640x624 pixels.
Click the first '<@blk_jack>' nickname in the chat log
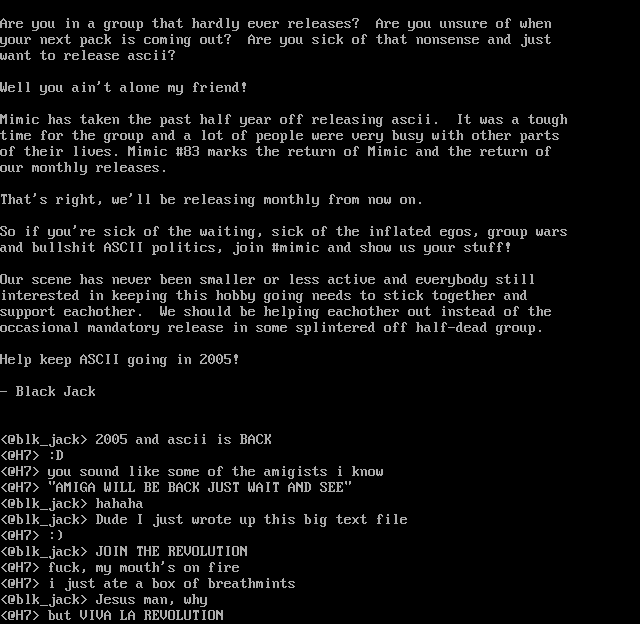pos(44,440)
